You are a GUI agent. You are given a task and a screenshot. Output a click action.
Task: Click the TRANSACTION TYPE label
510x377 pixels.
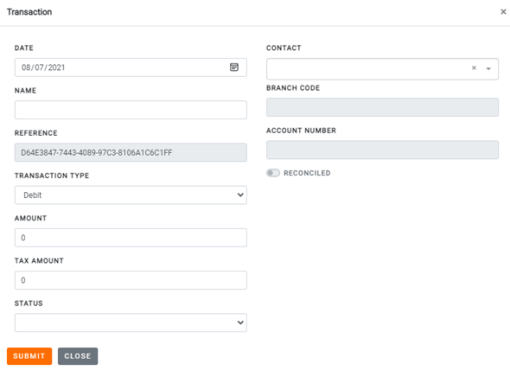pyautogui.click(x=52, y=176)
